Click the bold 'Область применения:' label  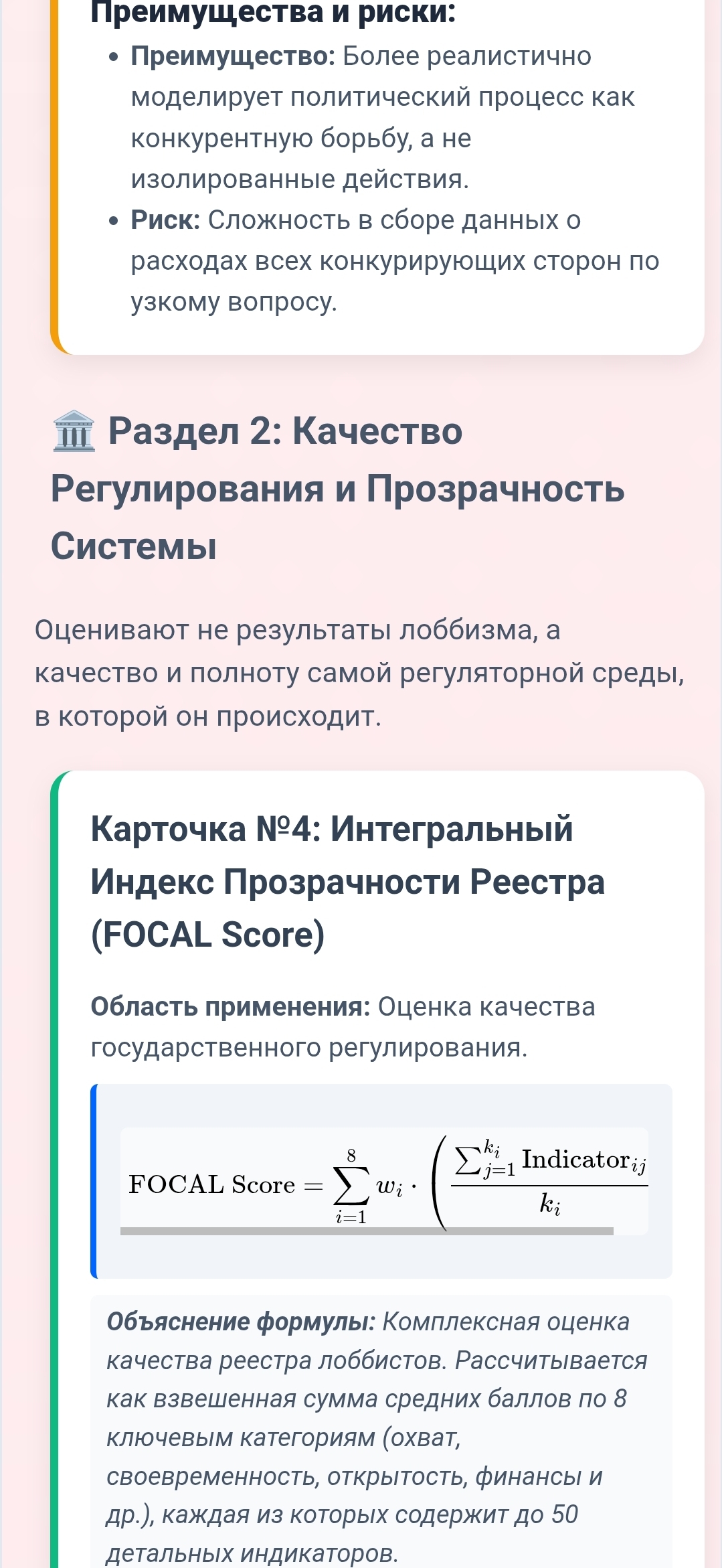coord(230,1006)
